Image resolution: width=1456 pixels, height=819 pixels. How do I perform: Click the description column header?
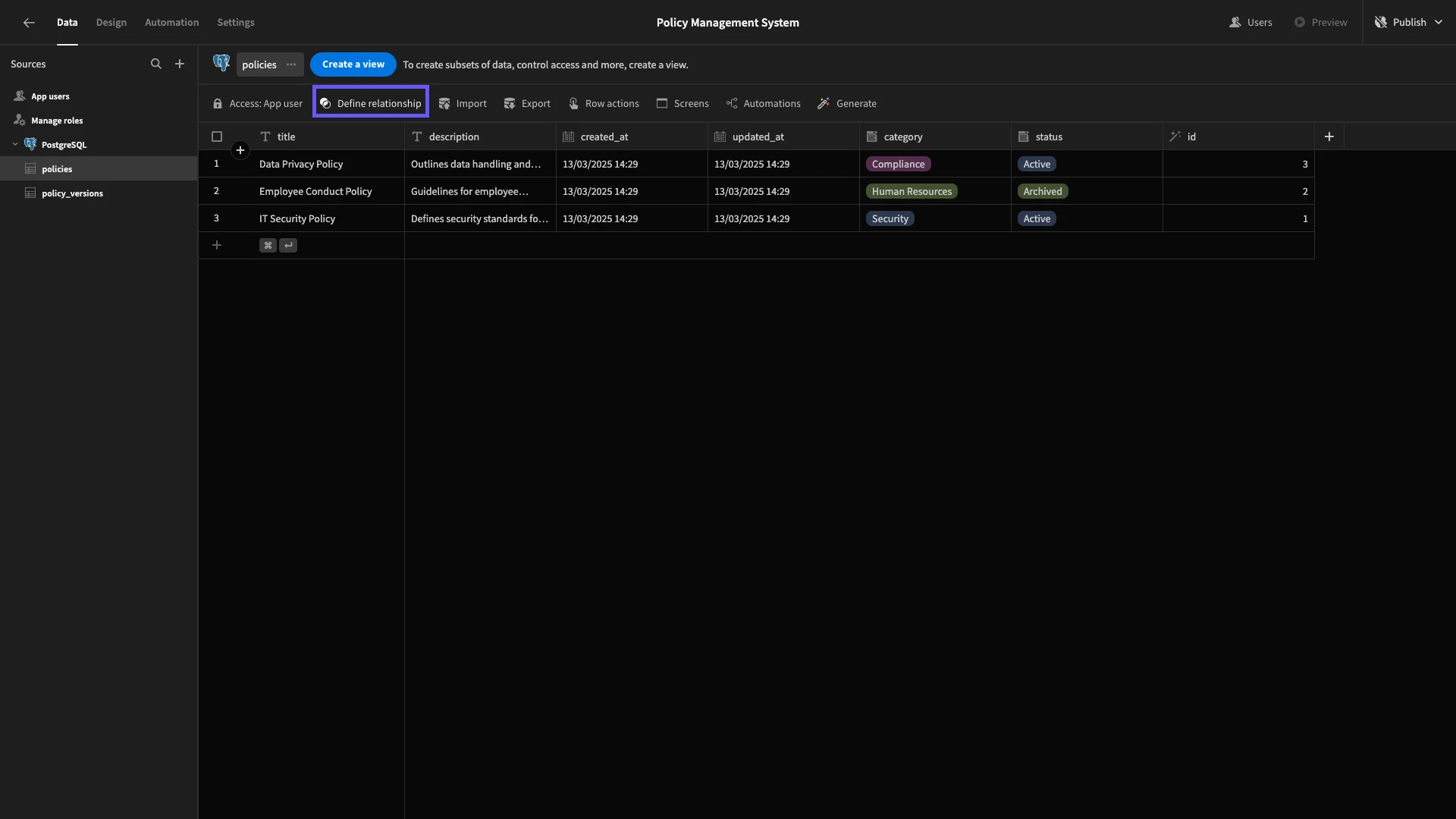[480, 136]
